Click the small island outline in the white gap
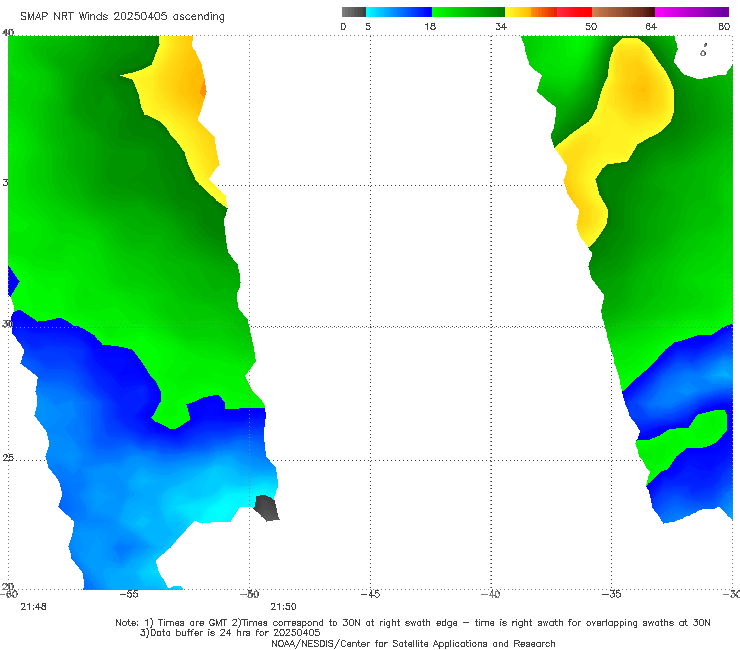 pyautogui.click(x=703, y=51)
